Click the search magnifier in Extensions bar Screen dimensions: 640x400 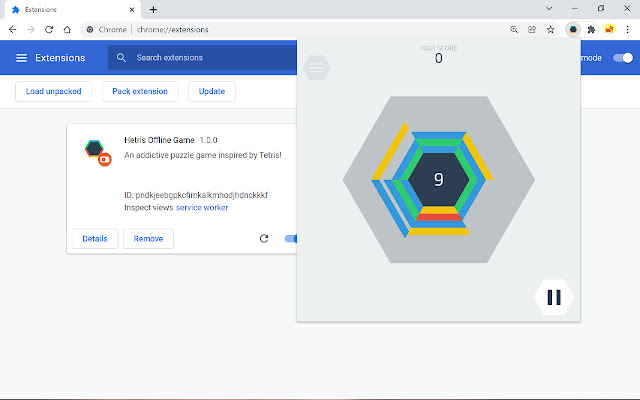coord(121,58)
